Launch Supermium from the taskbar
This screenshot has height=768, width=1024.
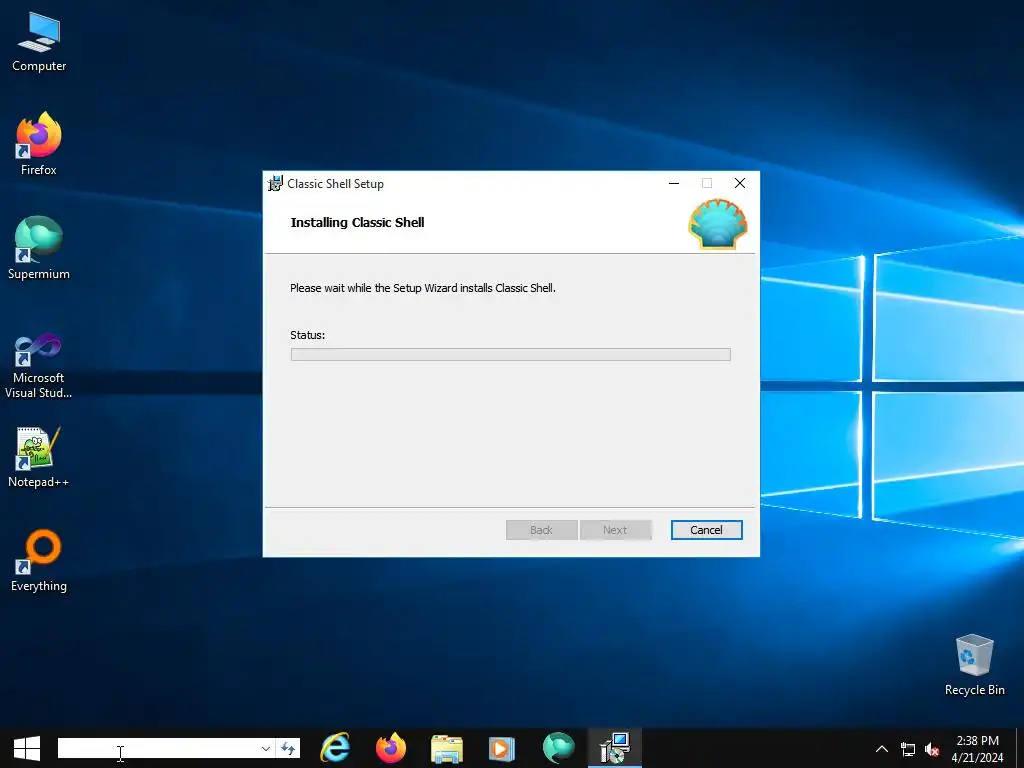pos(558,748)
